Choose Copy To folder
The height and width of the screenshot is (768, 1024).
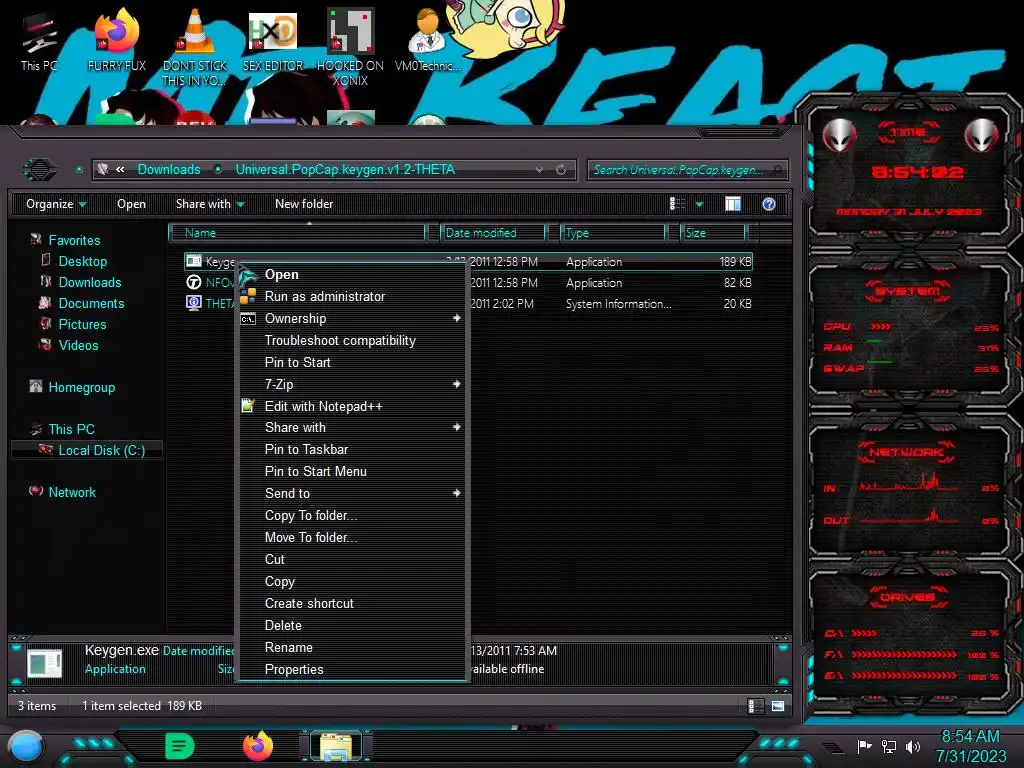[352, 515]
